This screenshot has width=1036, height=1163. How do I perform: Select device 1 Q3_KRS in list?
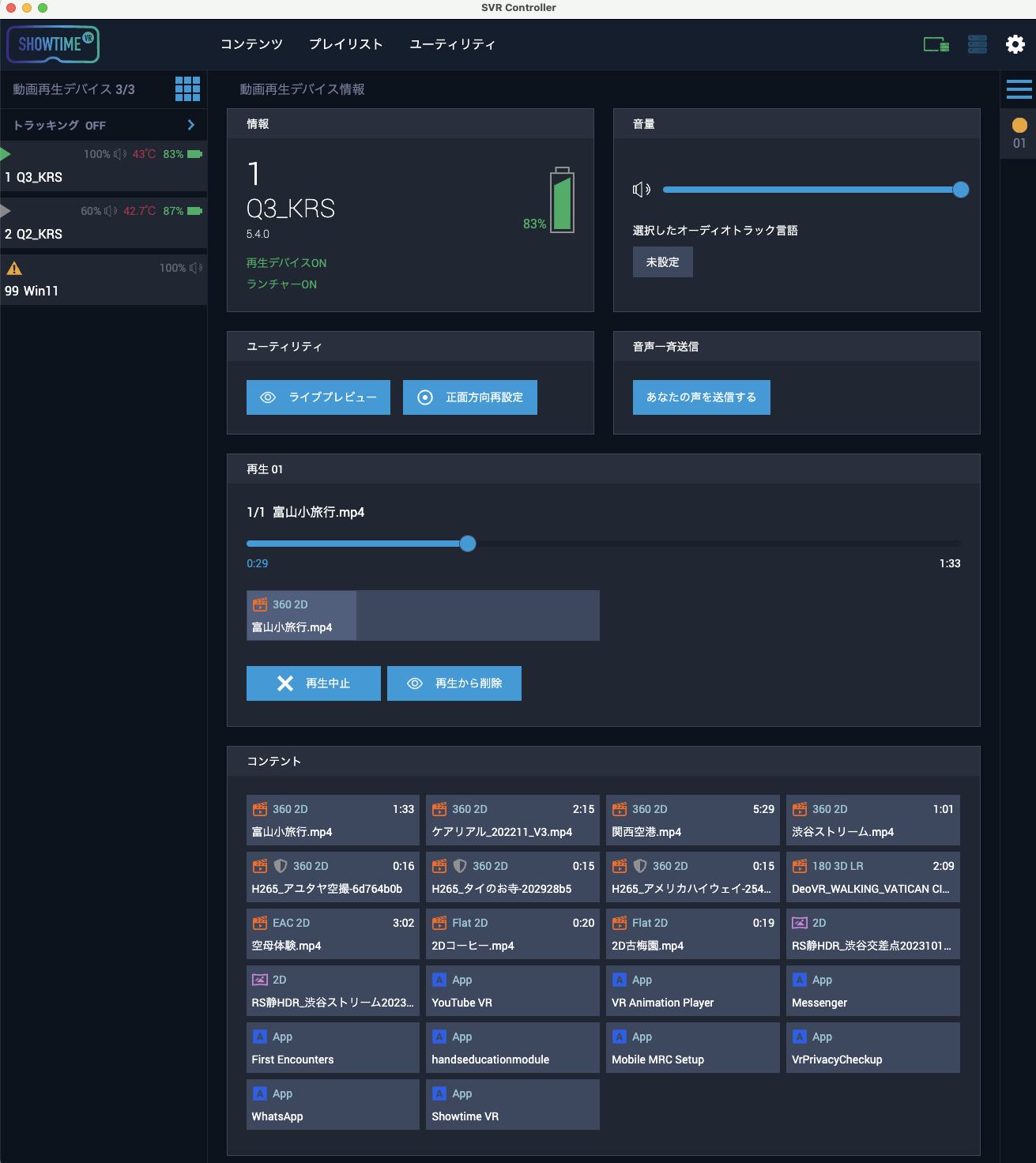pos(104,166)
